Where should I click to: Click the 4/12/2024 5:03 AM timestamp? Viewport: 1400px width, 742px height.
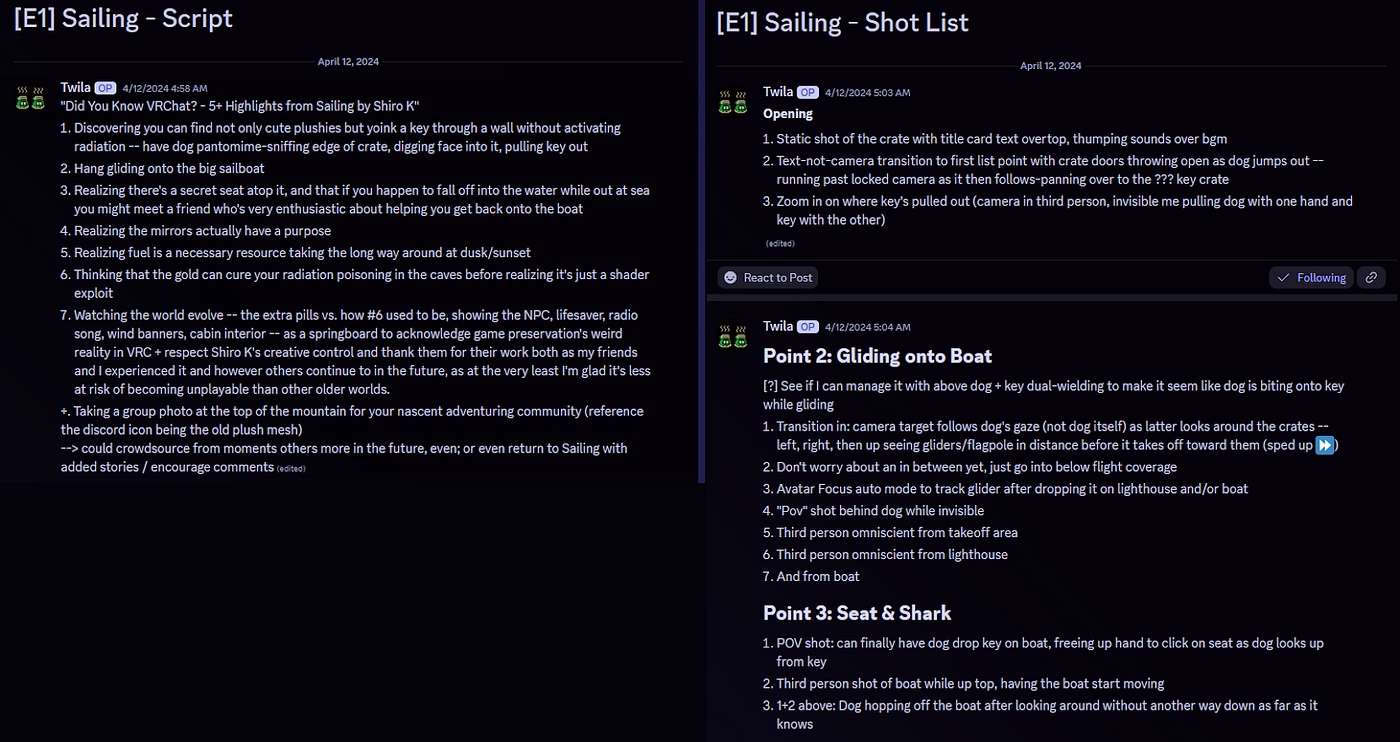(x=867, y=93)
